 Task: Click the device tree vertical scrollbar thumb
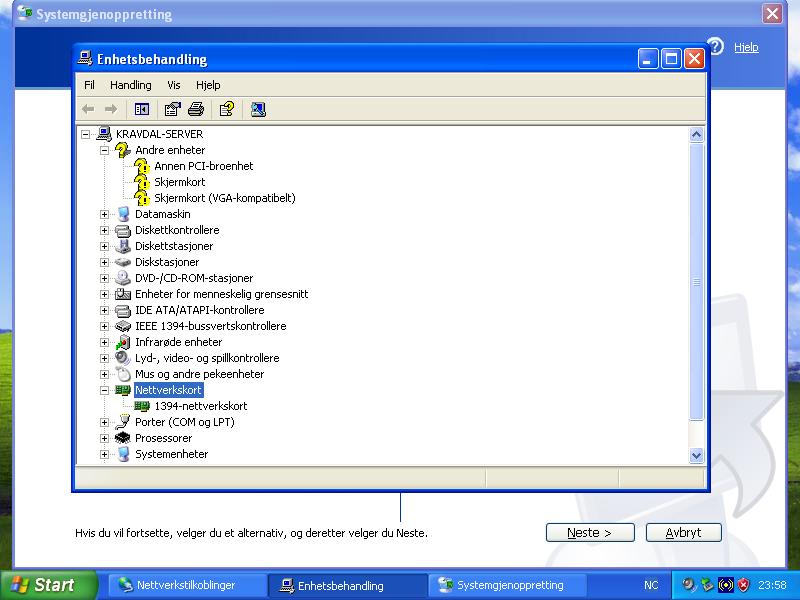click(x=696, y=282)
